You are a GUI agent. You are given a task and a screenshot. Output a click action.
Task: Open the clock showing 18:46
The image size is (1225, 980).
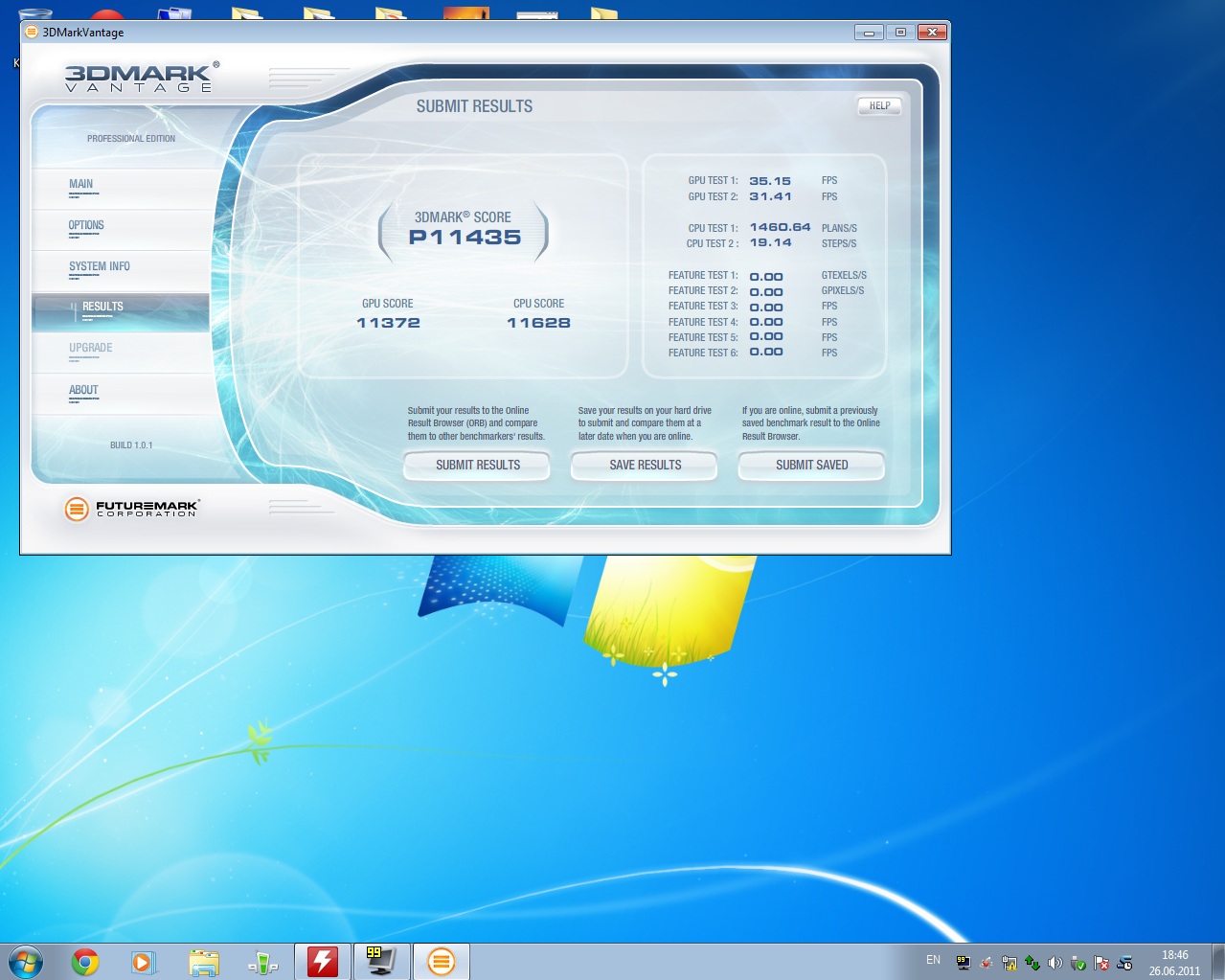1174,963
